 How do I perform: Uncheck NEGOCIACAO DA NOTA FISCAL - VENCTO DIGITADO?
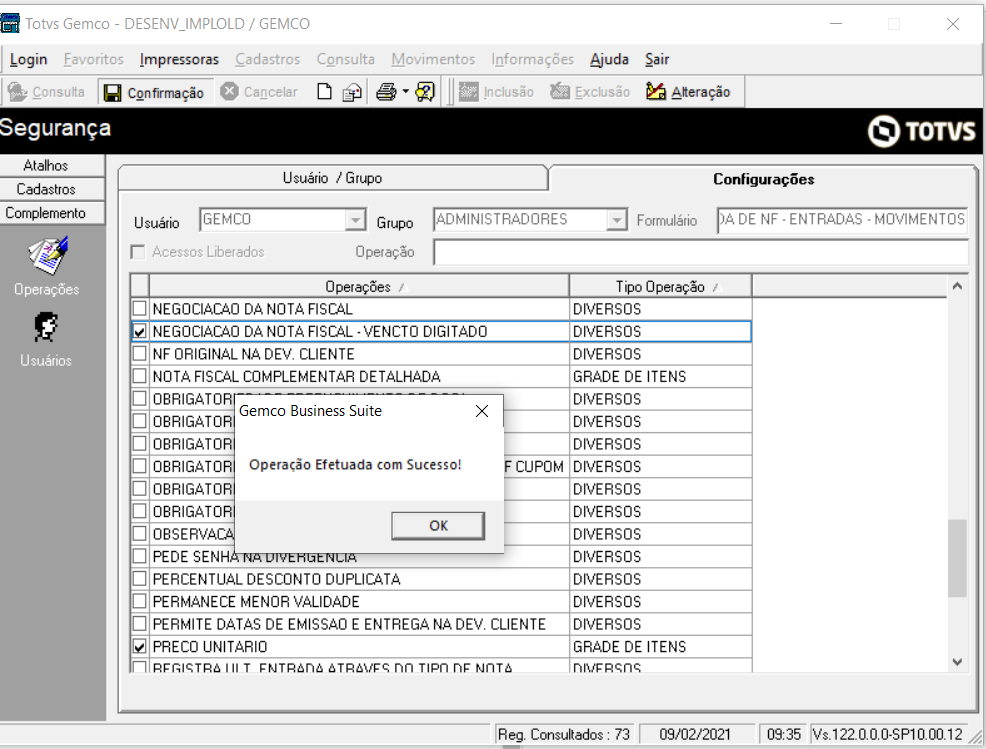[140, 331]
